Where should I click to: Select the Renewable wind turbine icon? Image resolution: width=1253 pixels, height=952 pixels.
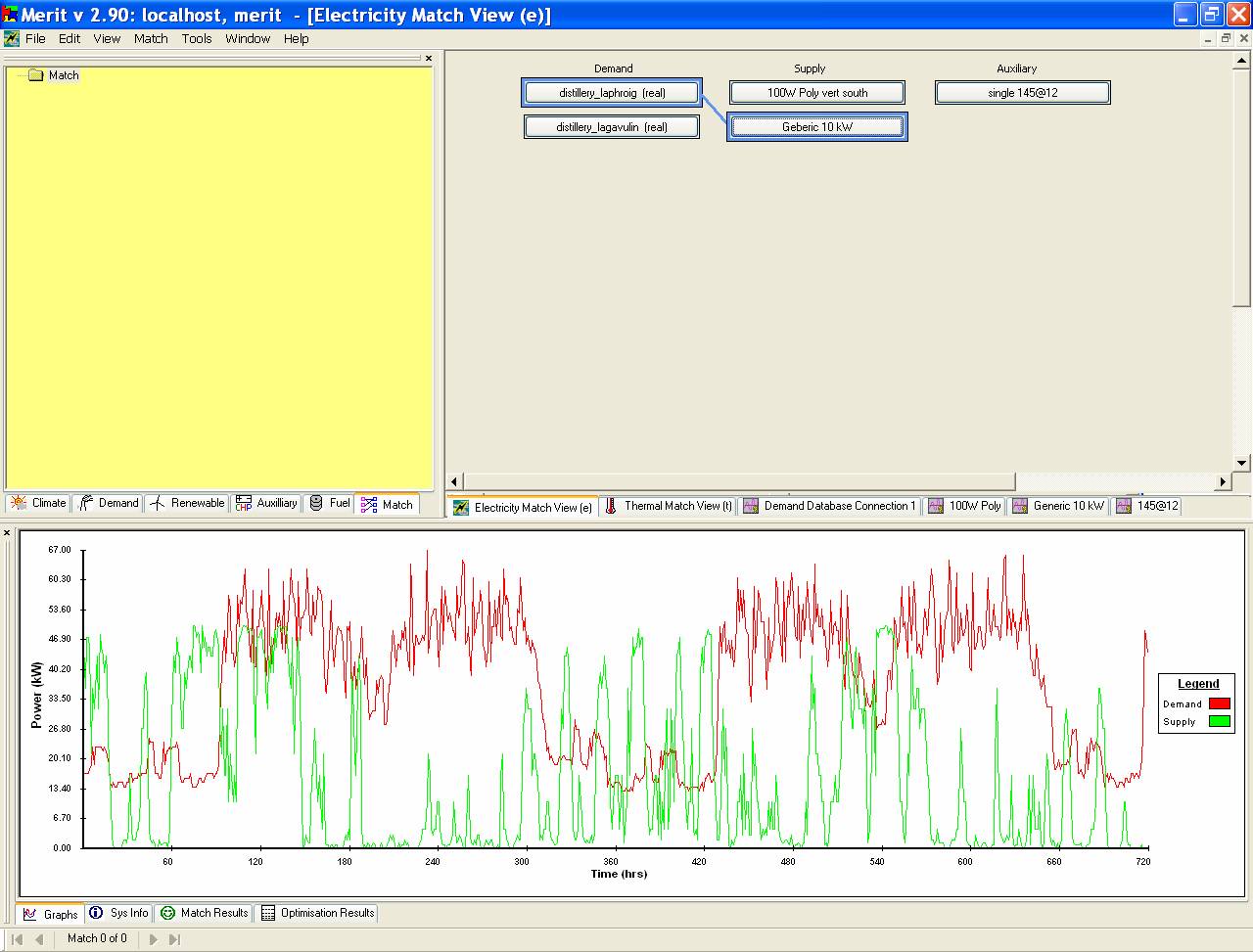(x=158, y=503)
